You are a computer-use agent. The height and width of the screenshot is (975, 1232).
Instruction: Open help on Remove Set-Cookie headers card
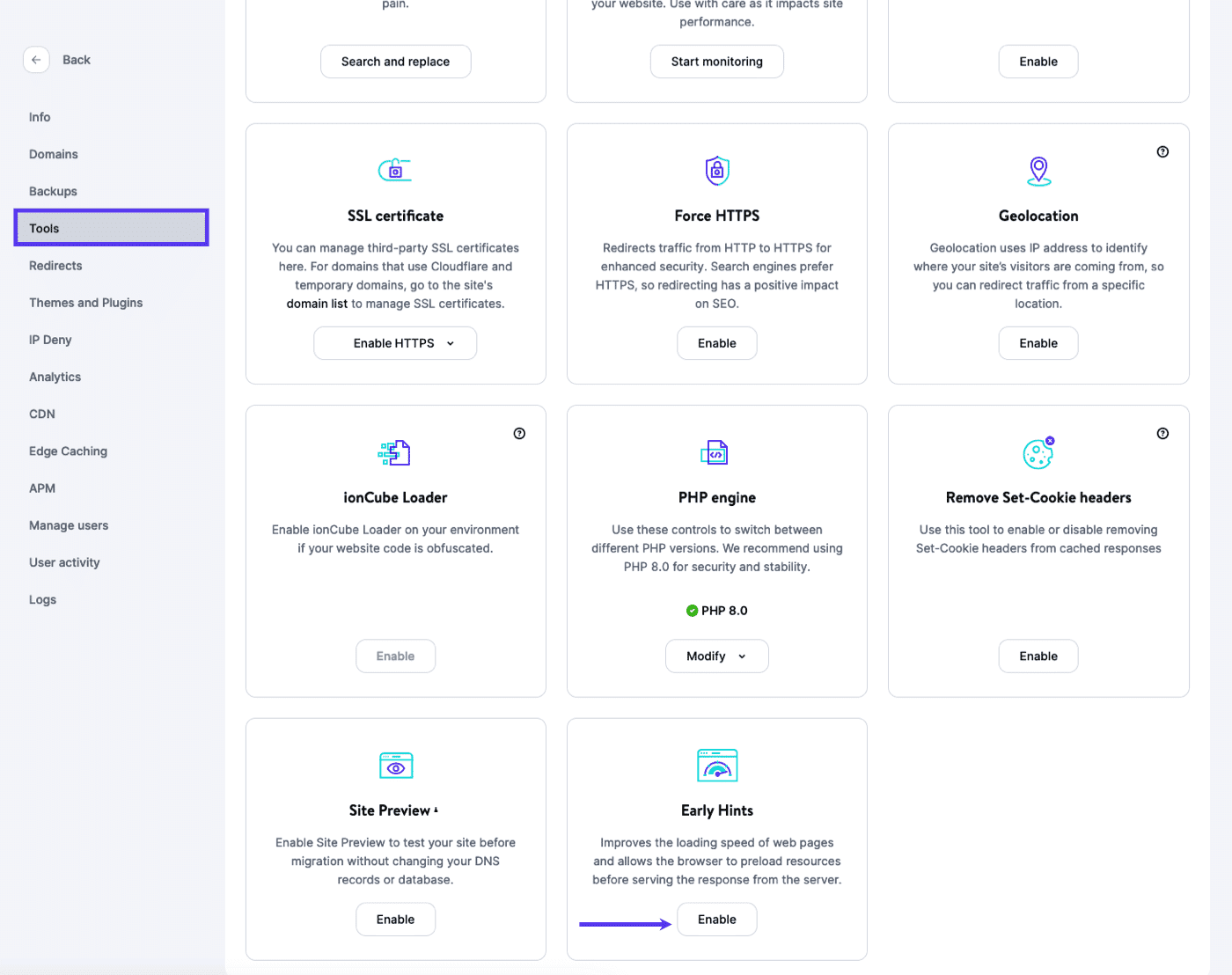[1162, 433]
